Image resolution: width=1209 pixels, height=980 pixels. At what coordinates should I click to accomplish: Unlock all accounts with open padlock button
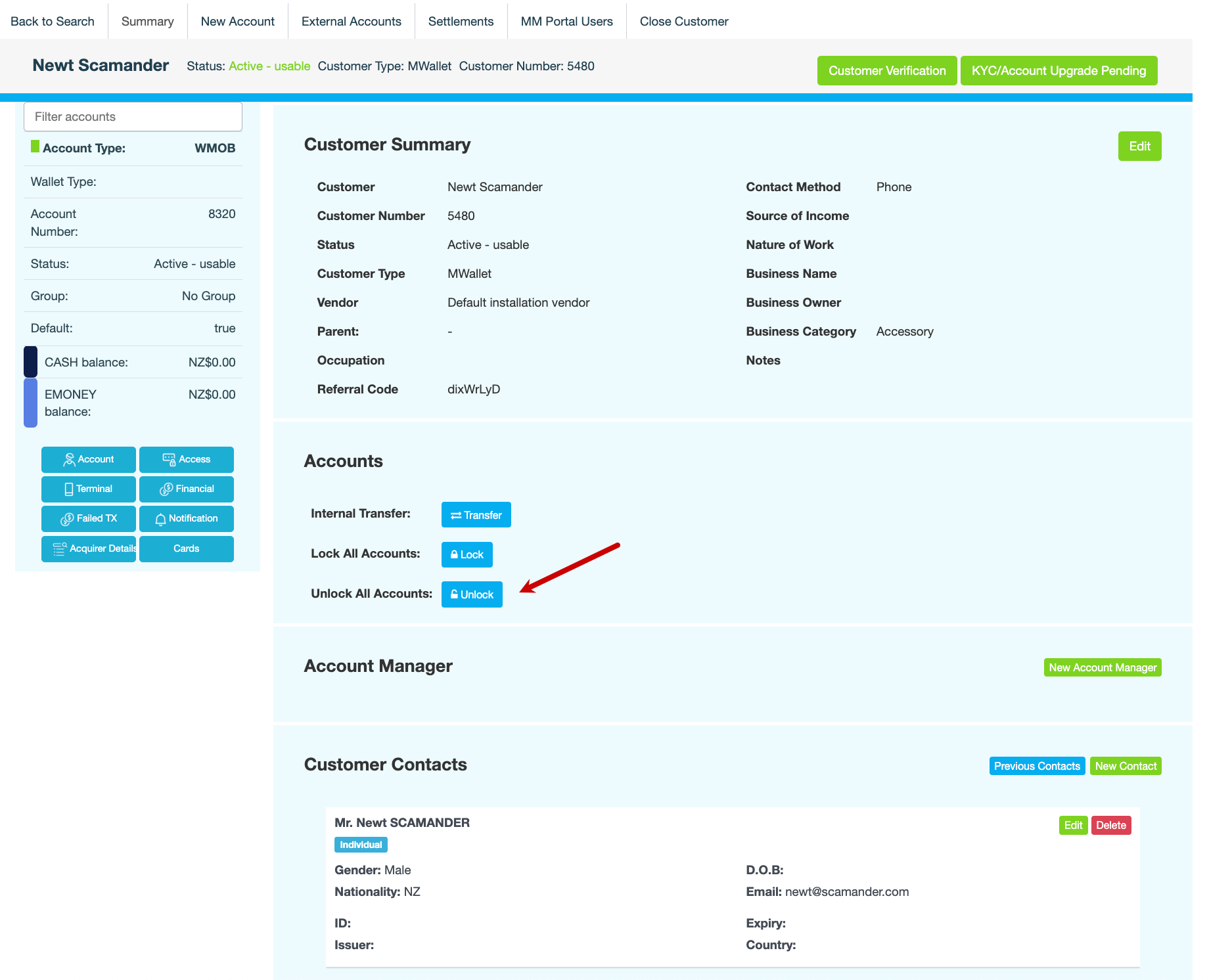point(472,595)
